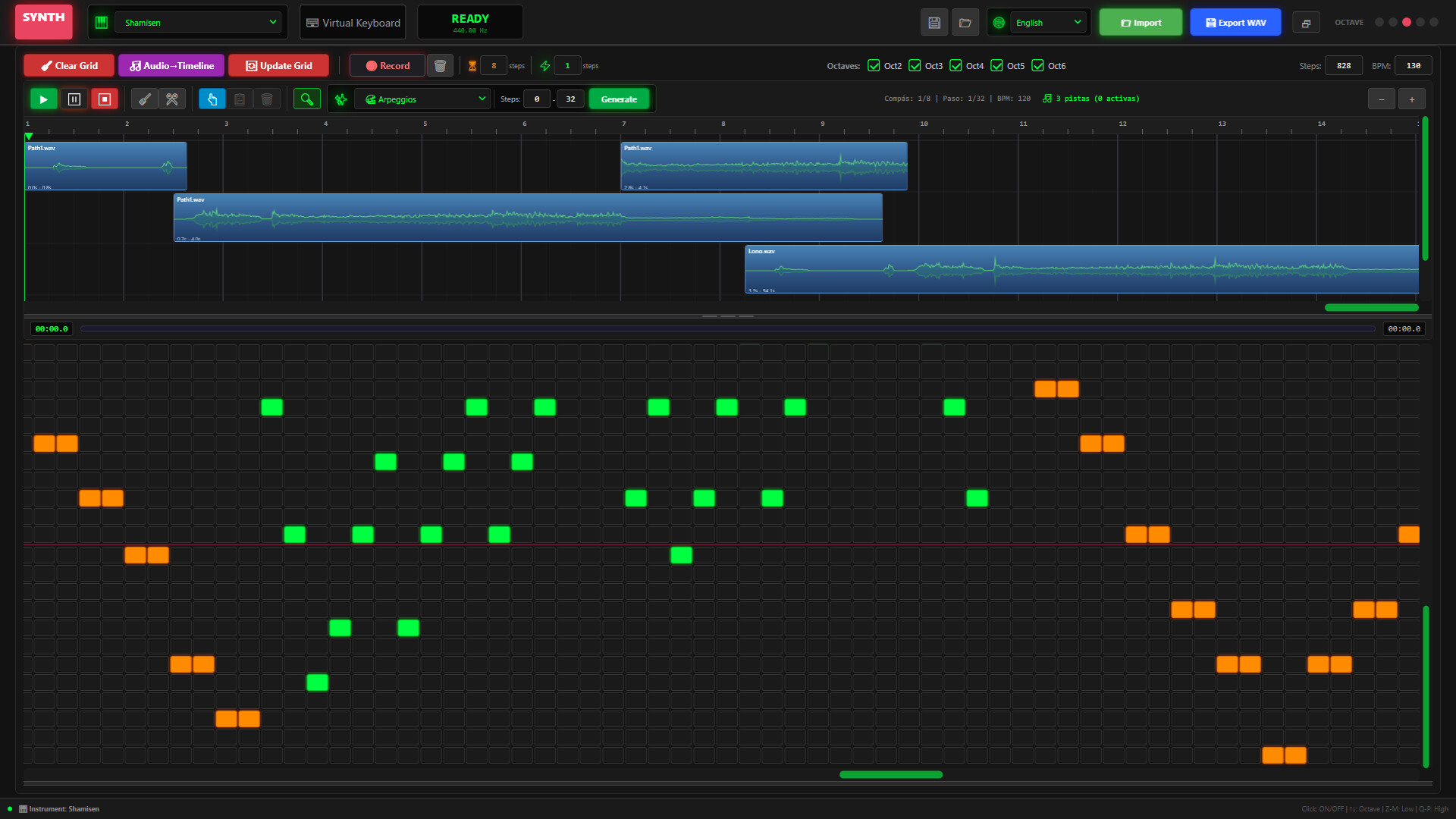Click the Import button

(x=1141, y=23)
